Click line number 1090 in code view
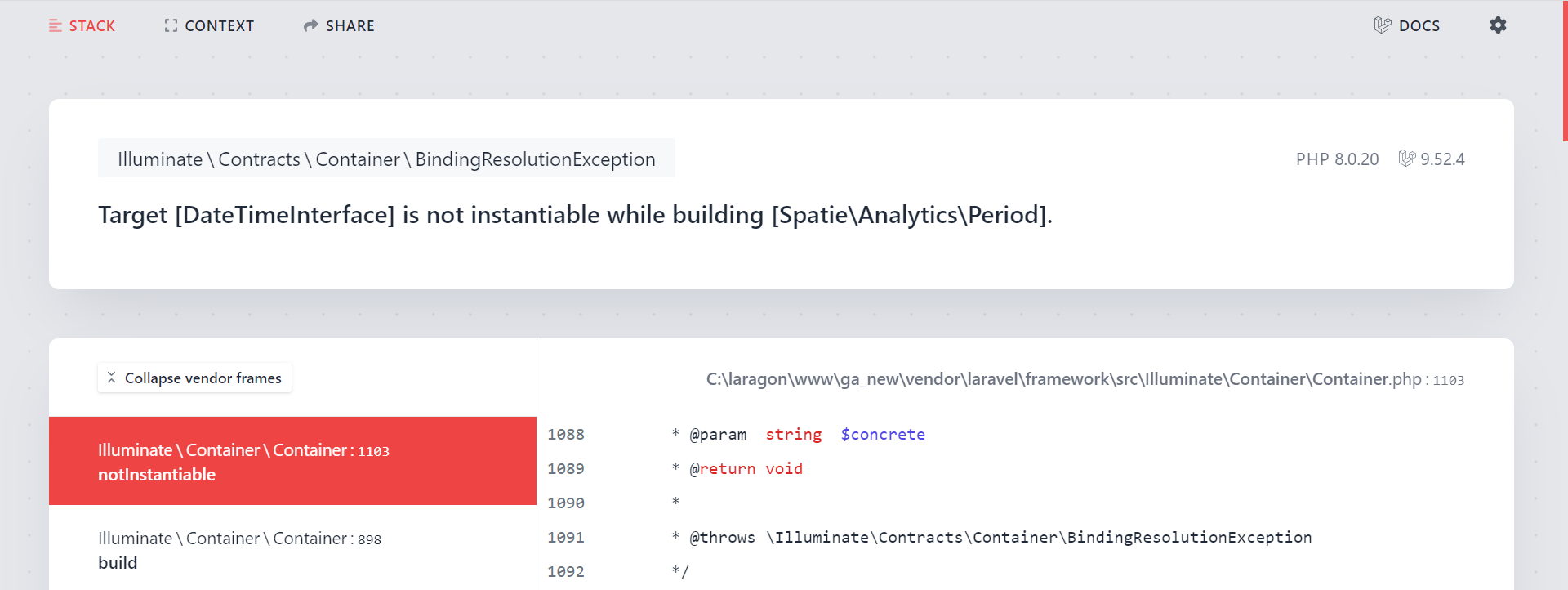 pyautogui.click(x=566, y=503)
